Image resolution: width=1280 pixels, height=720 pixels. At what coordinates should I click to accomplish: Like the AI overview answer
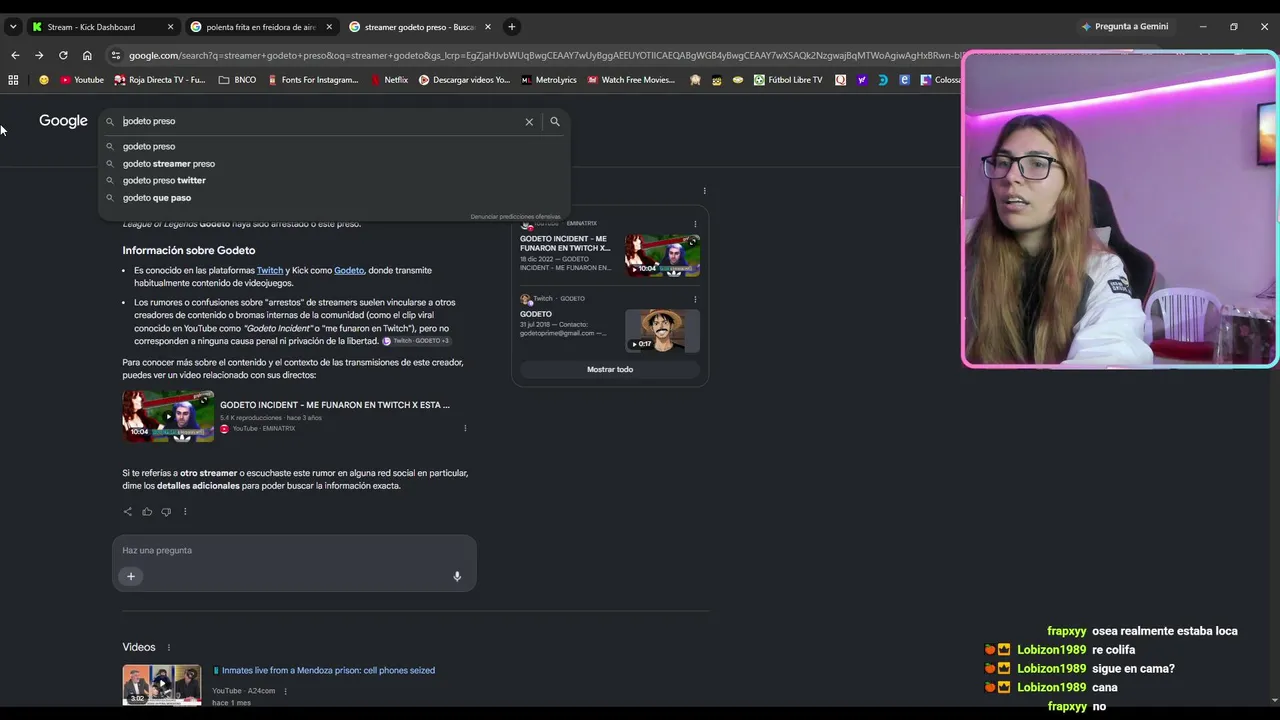coord(147,512)
